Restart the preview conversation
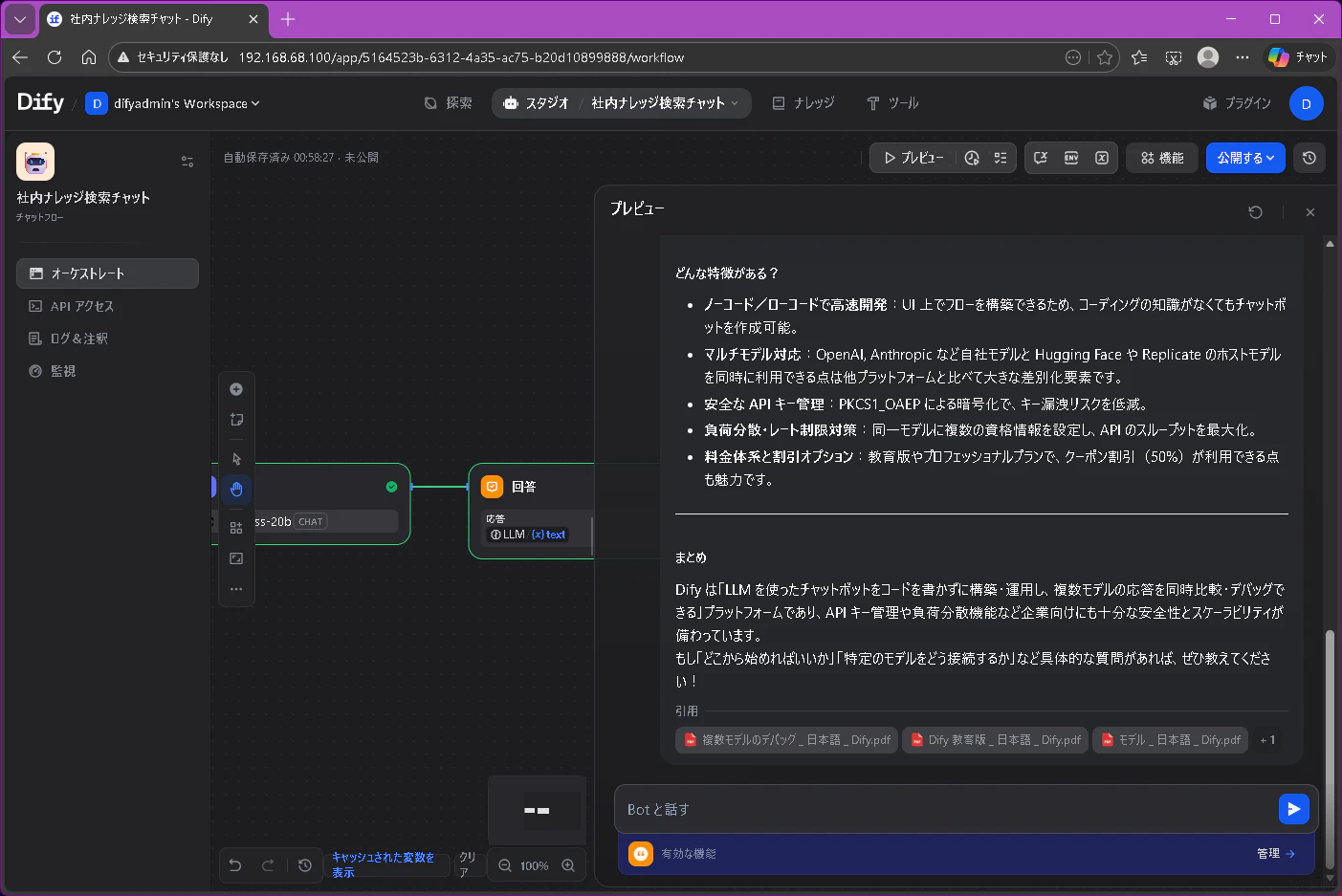 [x=1256, y=212]
